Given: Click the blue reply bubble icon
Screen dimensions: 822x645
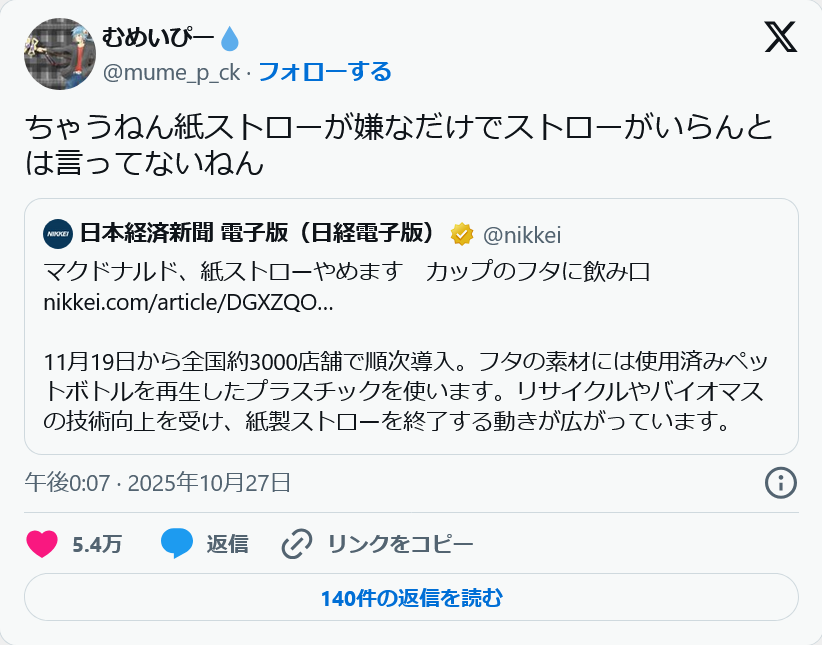Looking at the screenshot, I should pyautogui.click(x=177, y=544).
